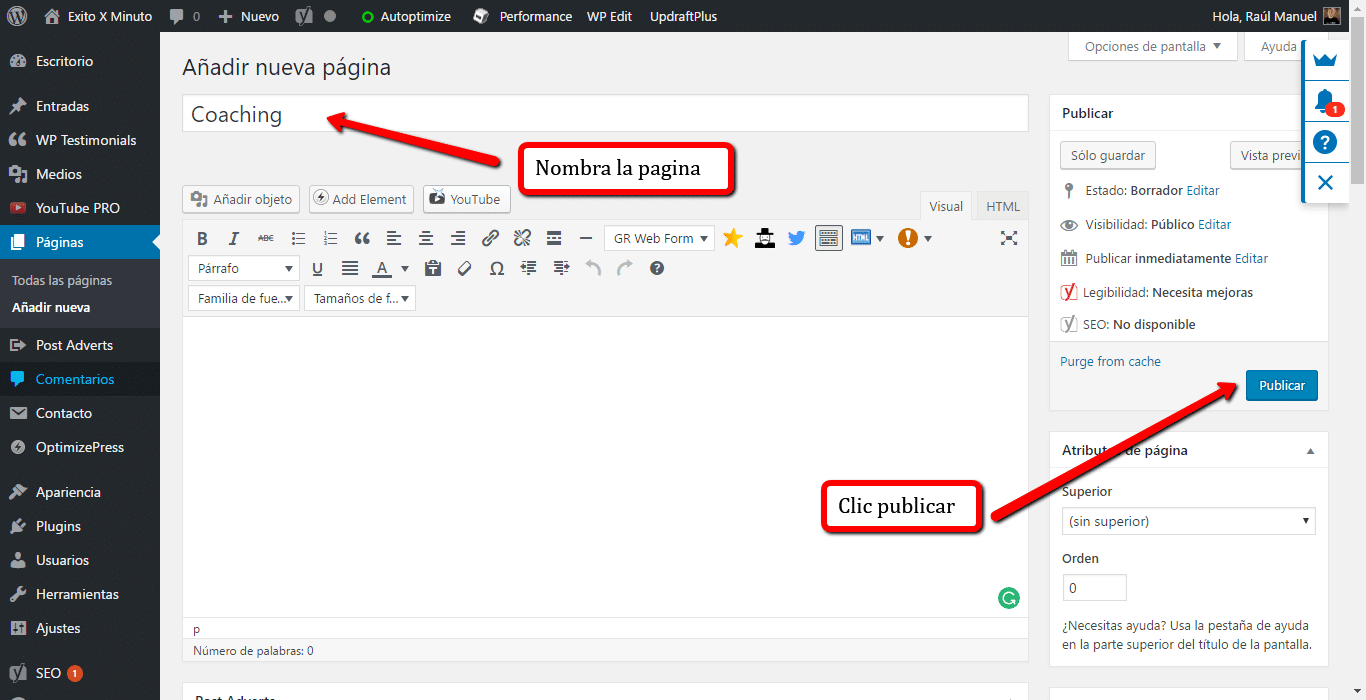Toggle center text alignment
Image resolution: width=1366 pixels, height=700 pixels.
426,238
